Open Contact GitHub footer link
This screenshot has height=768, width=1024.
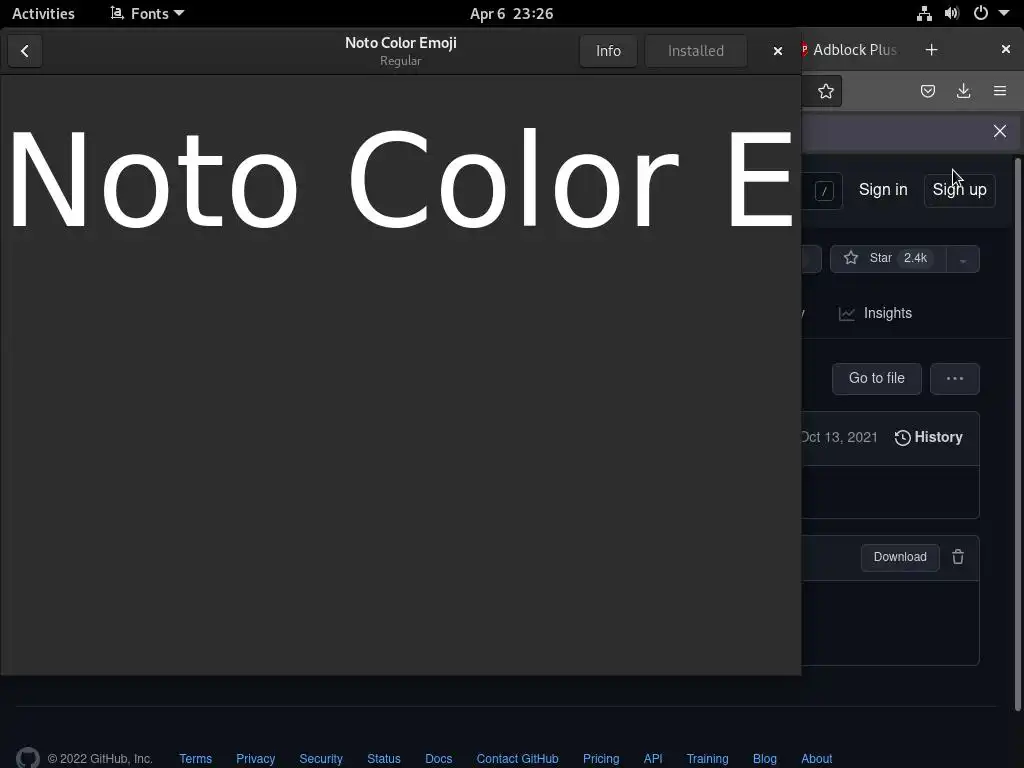point(517,759)
